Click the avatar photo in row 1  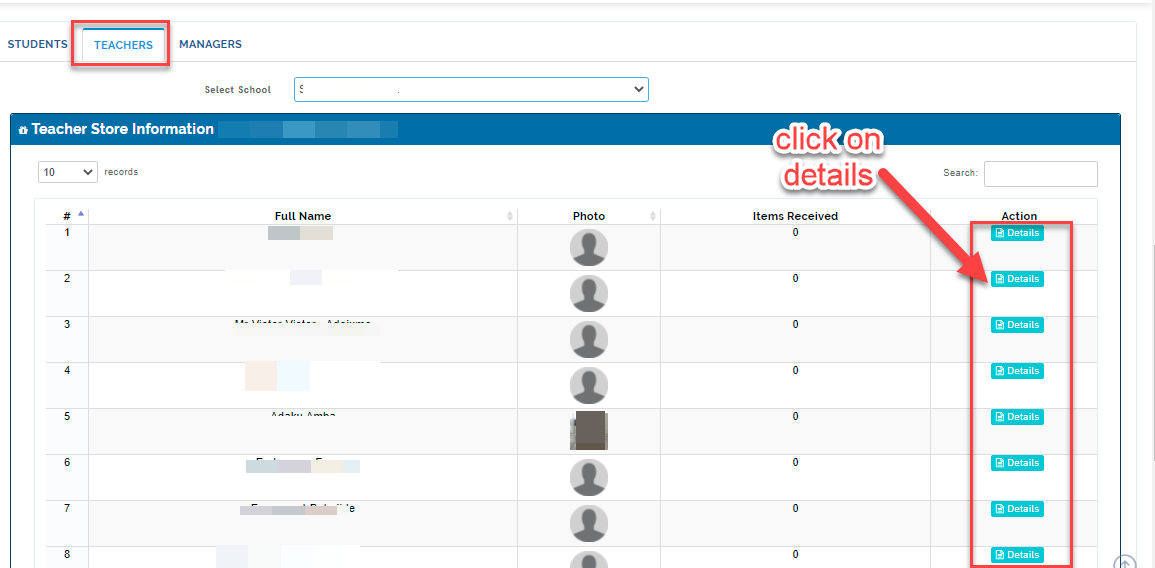[x=589, y=248]
